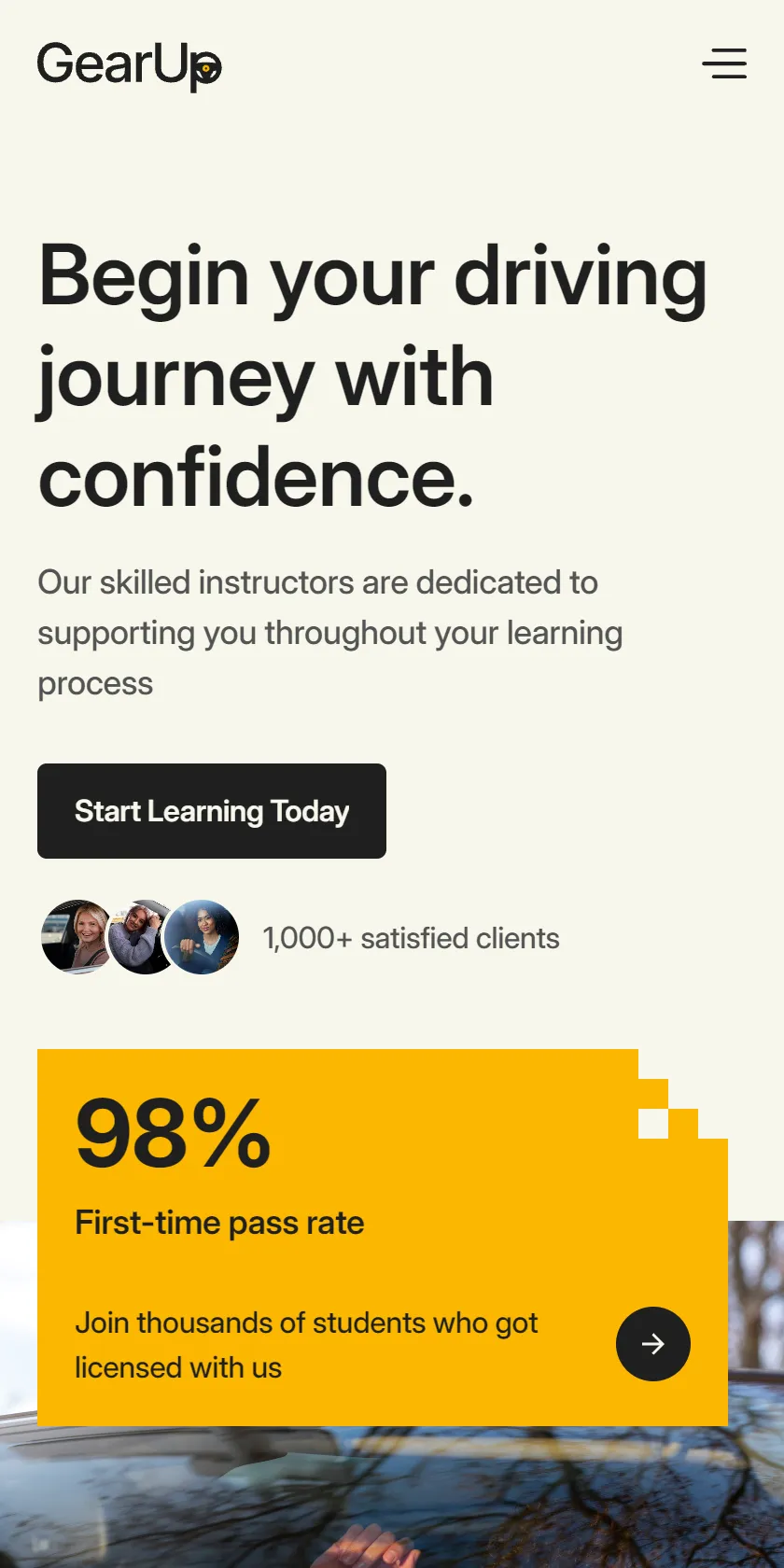Click First-time pass rate label
784x1568 pixels.
(x=219, y=1223)
